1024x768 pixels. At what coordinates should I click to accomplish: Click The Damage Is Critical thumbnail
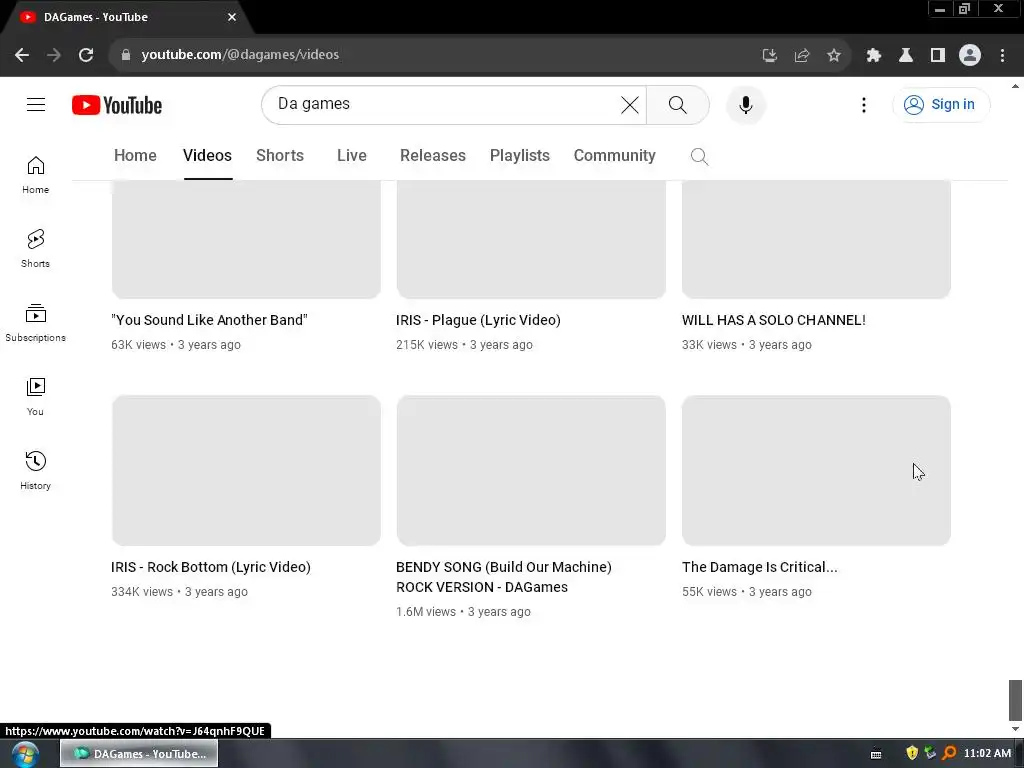[816, 470]
